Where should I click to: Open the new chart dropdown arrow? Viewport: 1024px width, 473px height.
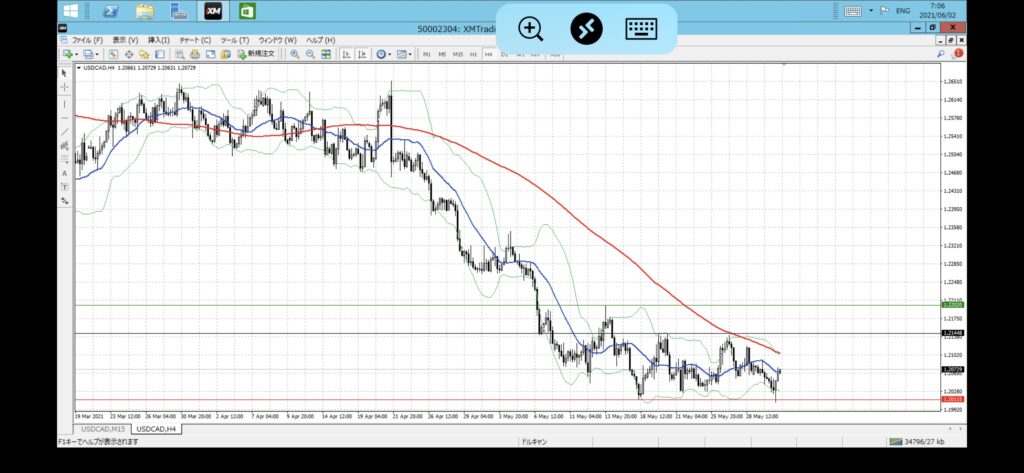77,54
